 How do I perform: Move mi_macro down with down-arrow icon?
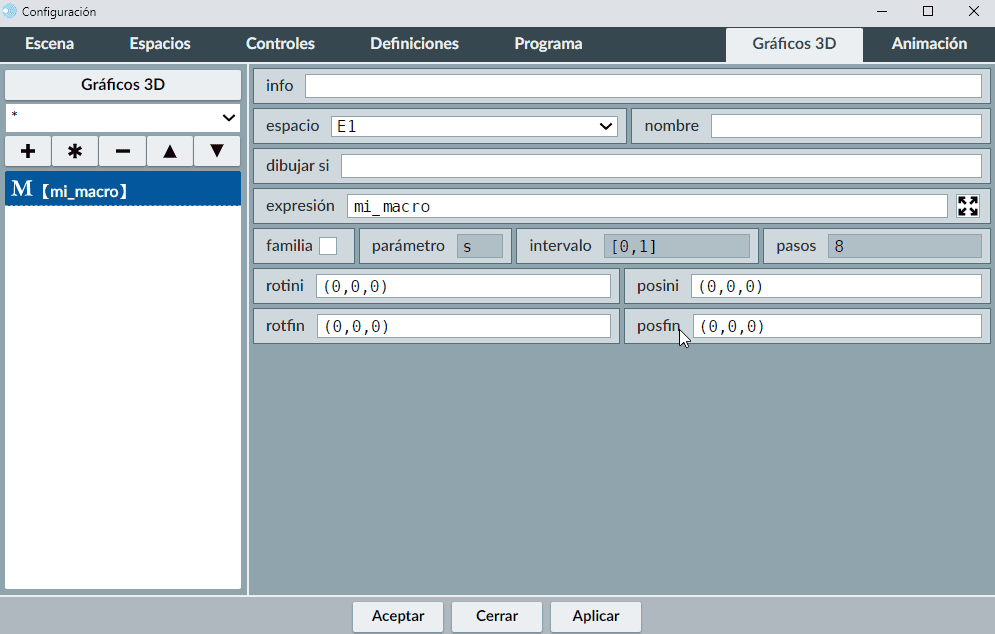pyautogui.click(x=217, y=151)
